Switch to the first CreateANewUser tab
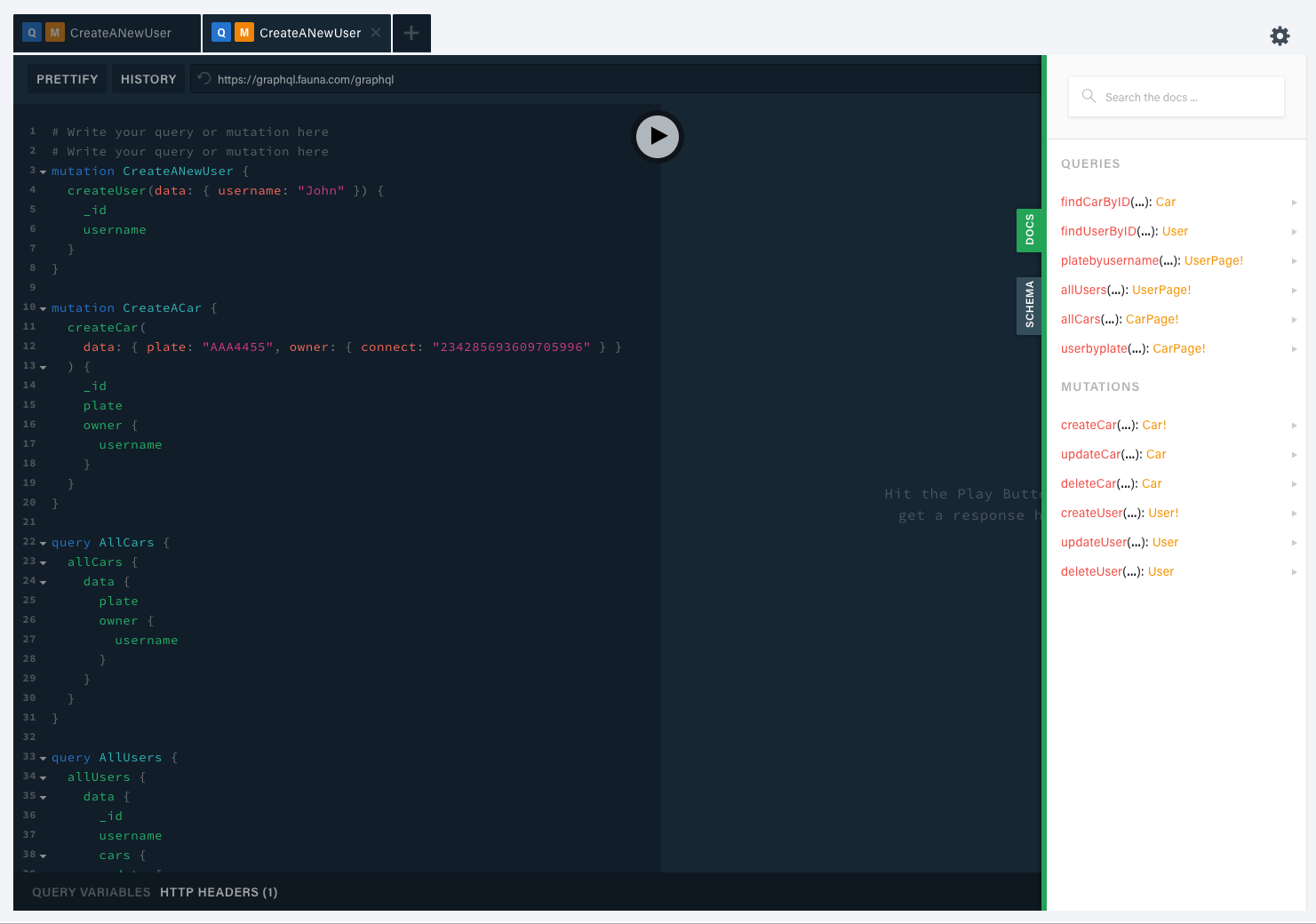Viewport: 1316px width, 924px height. click(x=107, y=33)
